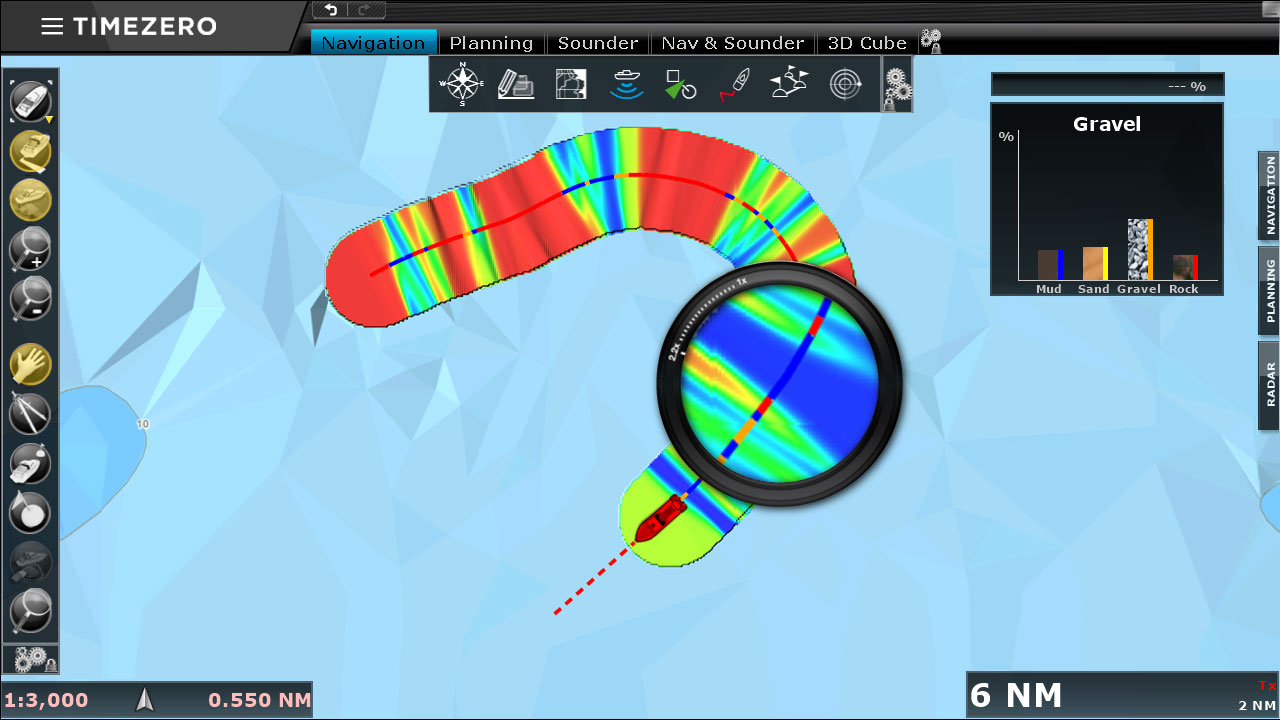Open the chart selection icon
Image resolution: width=1280 pixels, height=720 pixels.
[516, 84]
